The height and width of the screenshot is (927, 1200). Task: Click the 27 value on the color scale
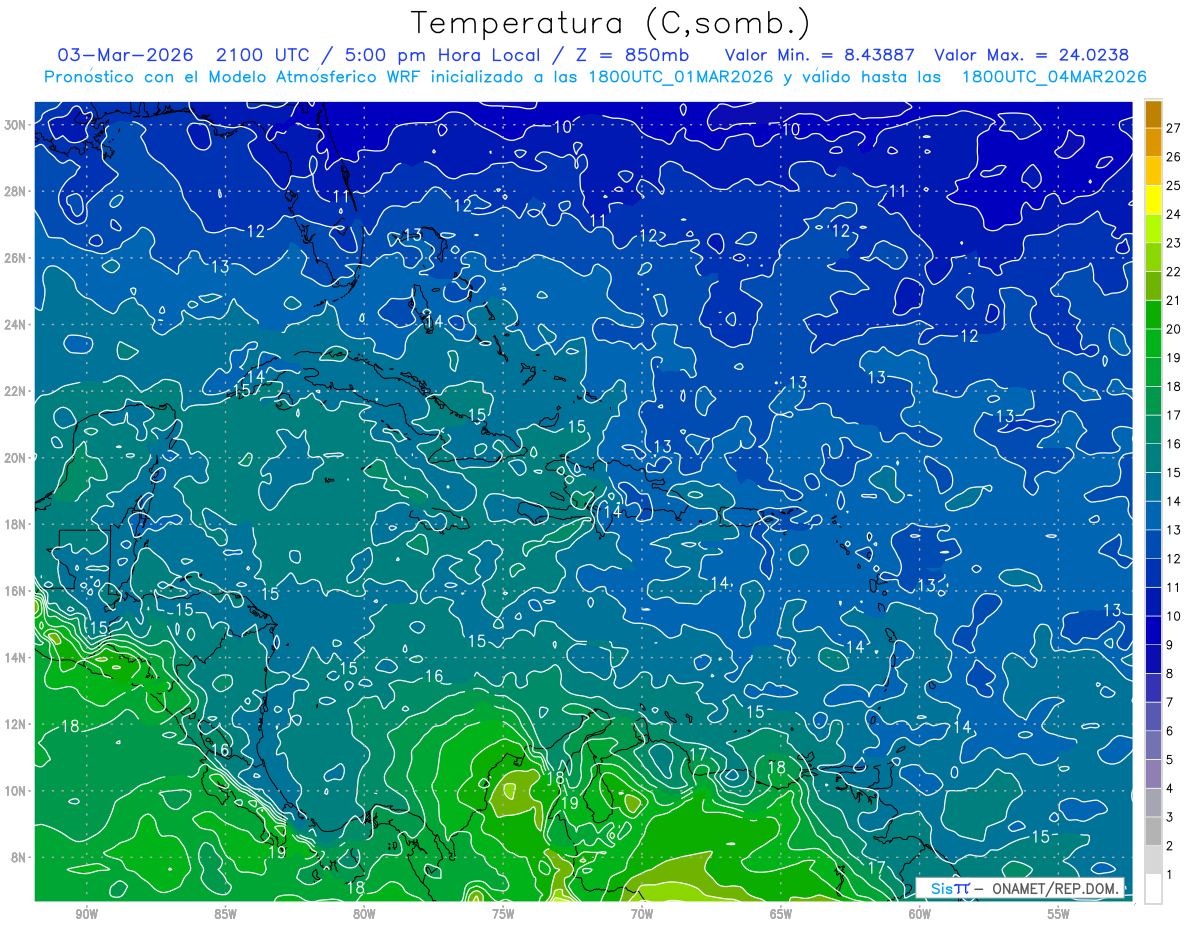1174,128
